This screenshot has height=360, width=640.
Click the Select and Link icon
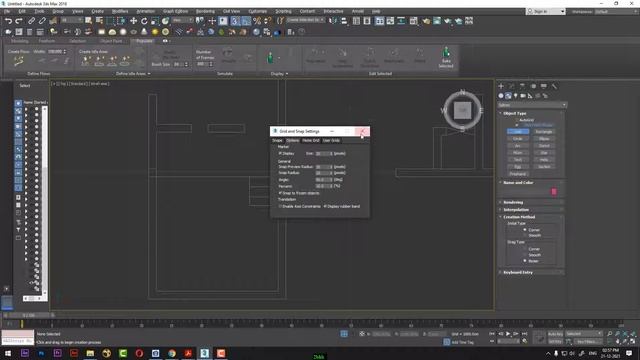tap(31, 21)
